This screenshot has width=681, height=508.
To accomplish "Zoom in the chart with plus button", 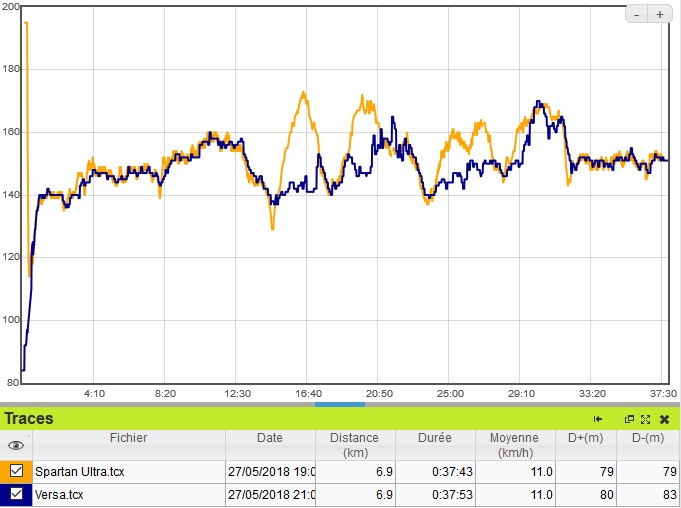I will click(x=660, y=14).
